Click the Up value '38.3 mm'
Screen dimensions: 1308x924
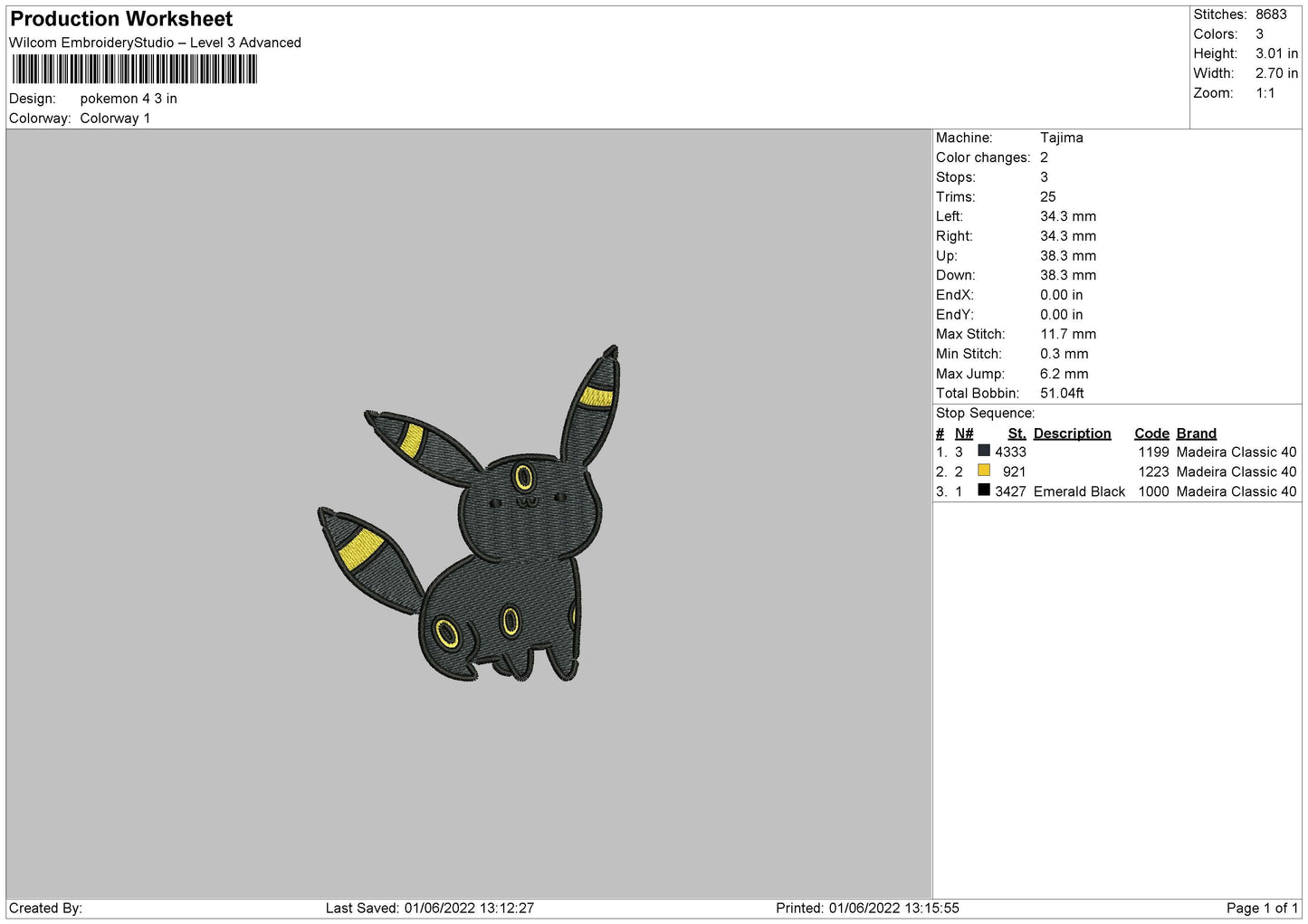1068,255
